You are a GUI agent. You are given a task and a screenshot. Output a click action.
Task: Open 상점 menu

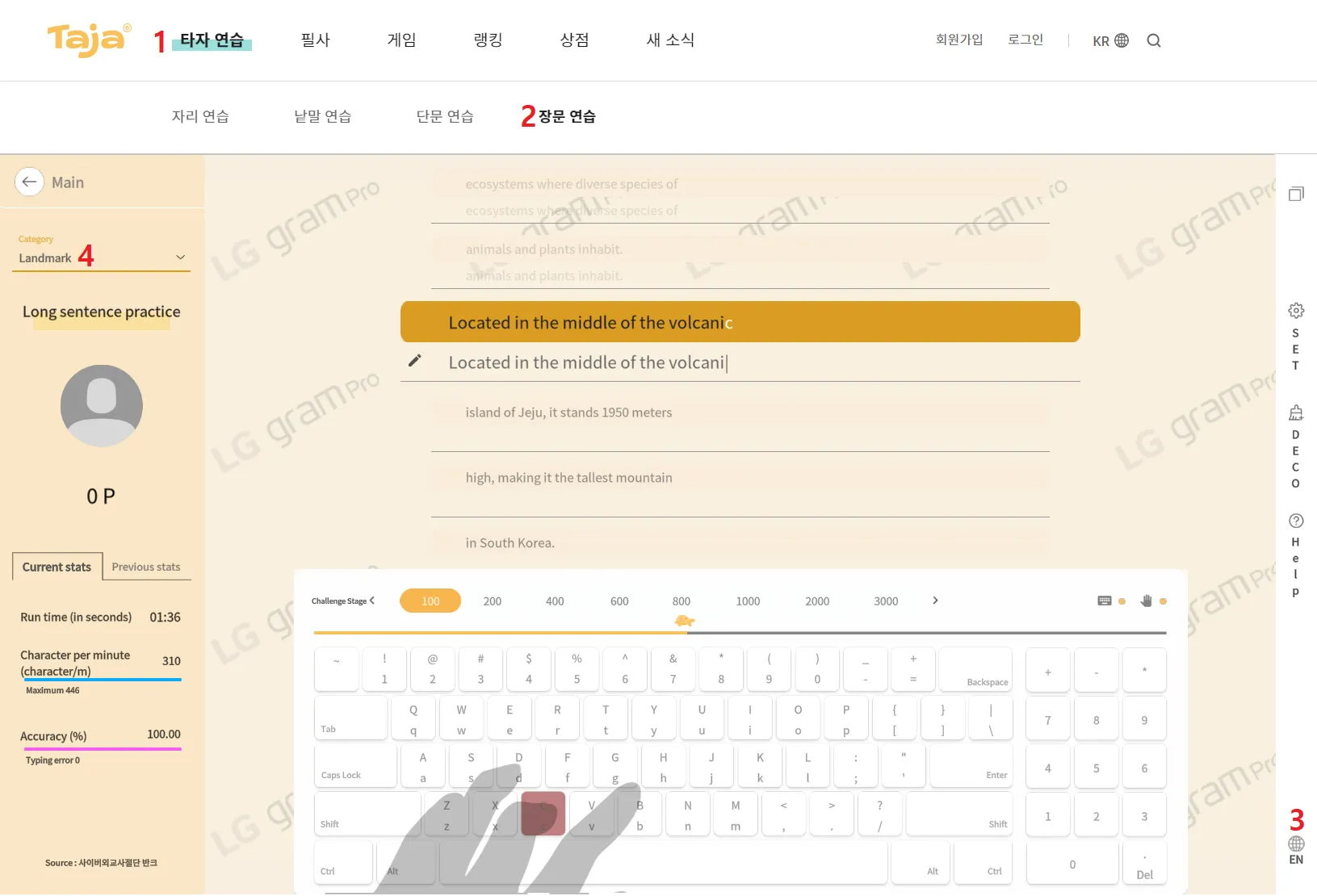[x=575, y=40]
